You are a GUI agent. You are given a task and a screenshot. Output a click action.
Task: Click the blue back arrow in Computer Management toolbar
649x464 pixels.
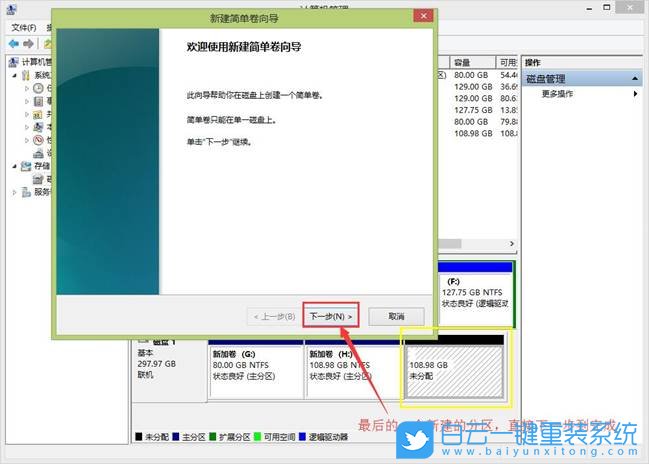pyautogui.click(x=14, y=43)
